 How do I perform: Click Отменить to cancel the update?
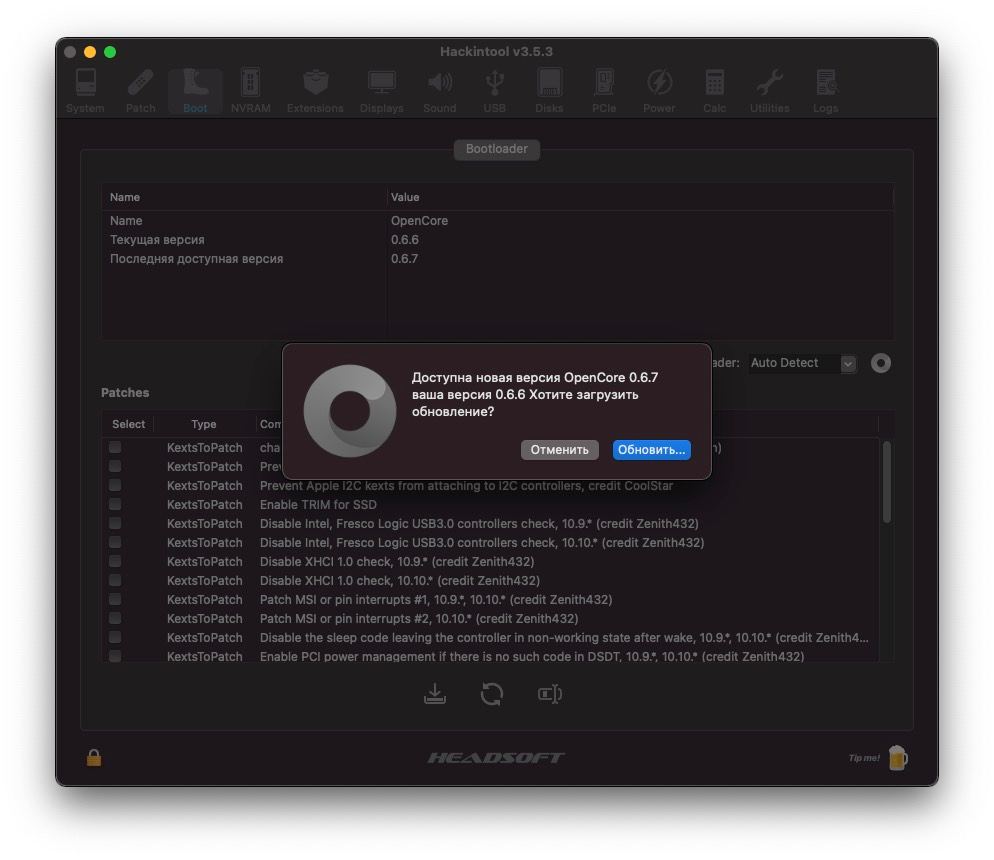(560, 450)
